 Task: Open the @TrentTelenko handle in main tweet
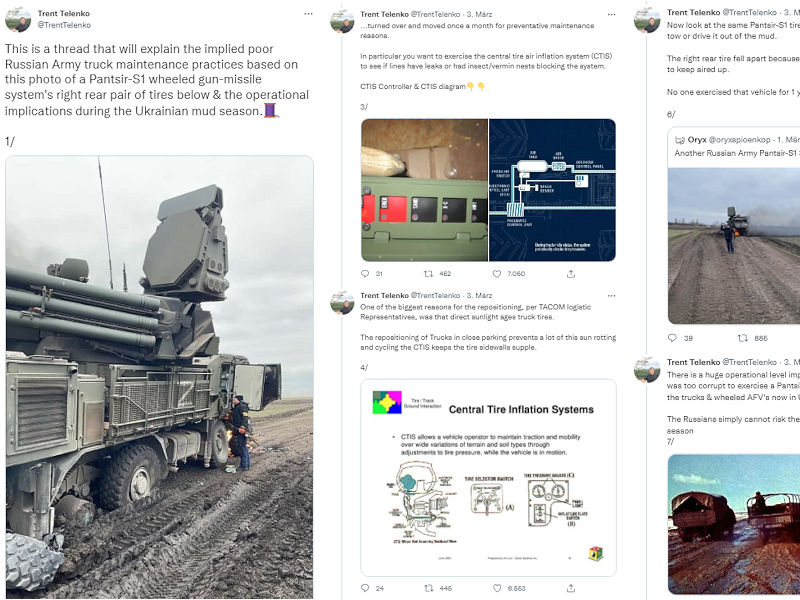[64, 24]
